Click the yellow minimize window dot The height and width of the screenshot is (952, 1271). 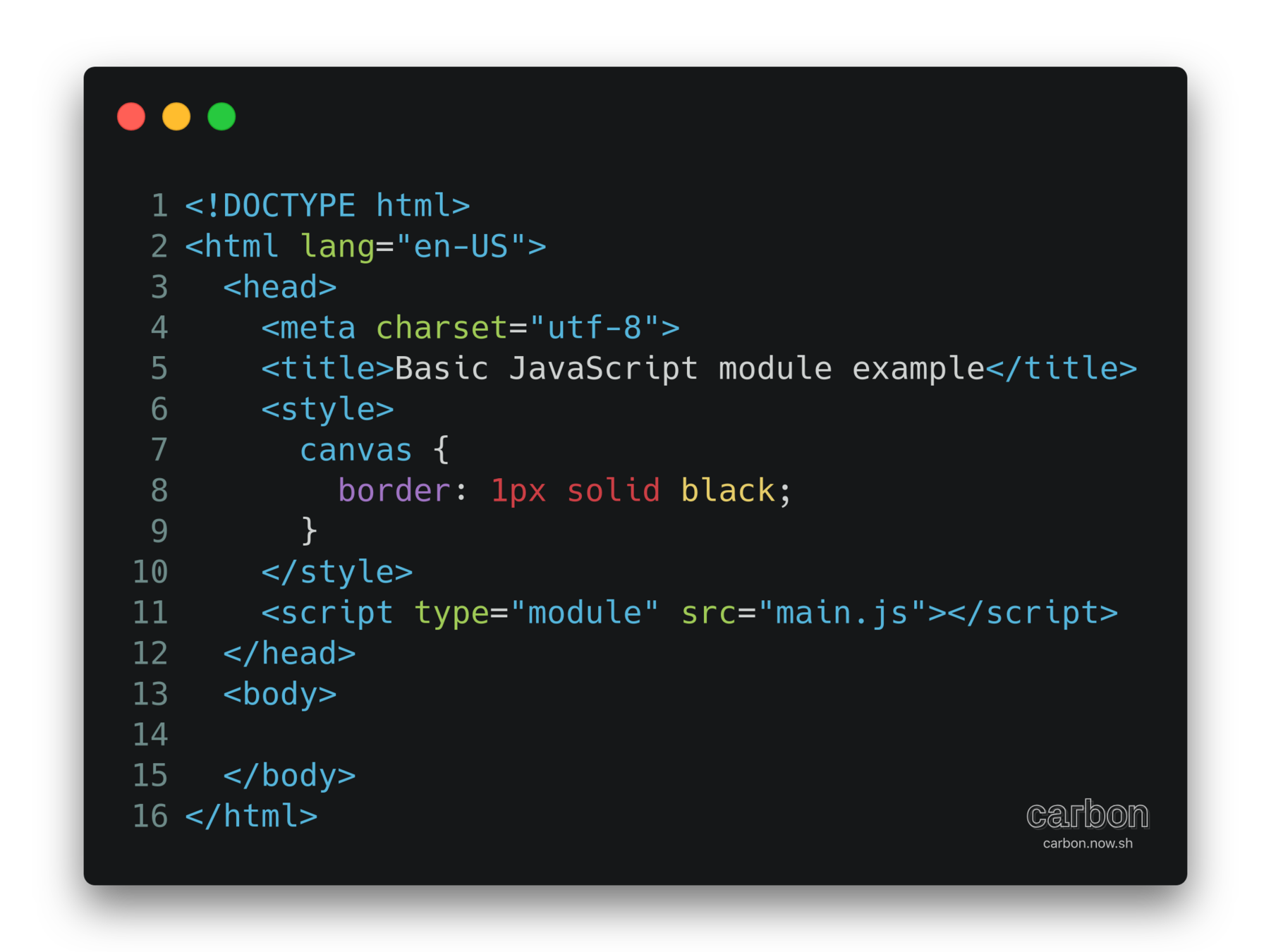point(176,116)
